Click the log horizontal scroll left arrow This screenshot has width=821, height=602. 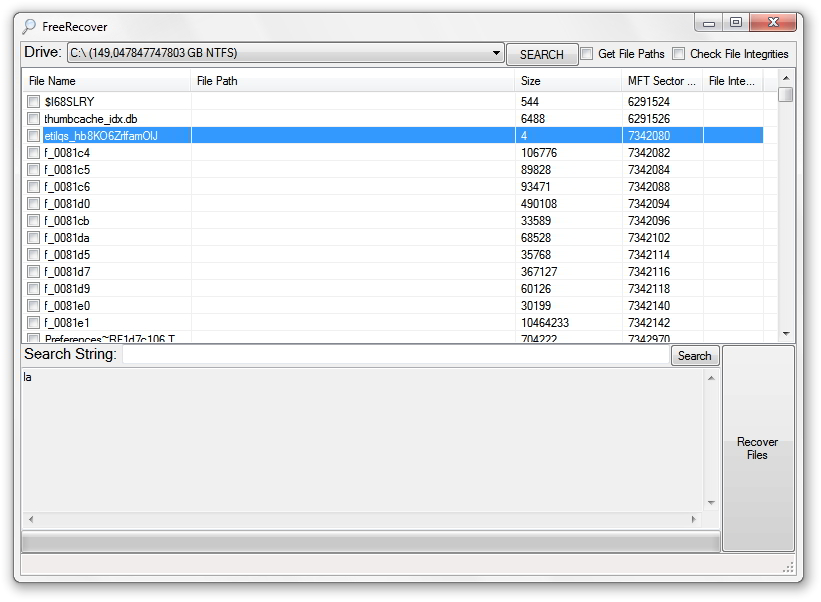pyautogui.click(x=31, y=519)
